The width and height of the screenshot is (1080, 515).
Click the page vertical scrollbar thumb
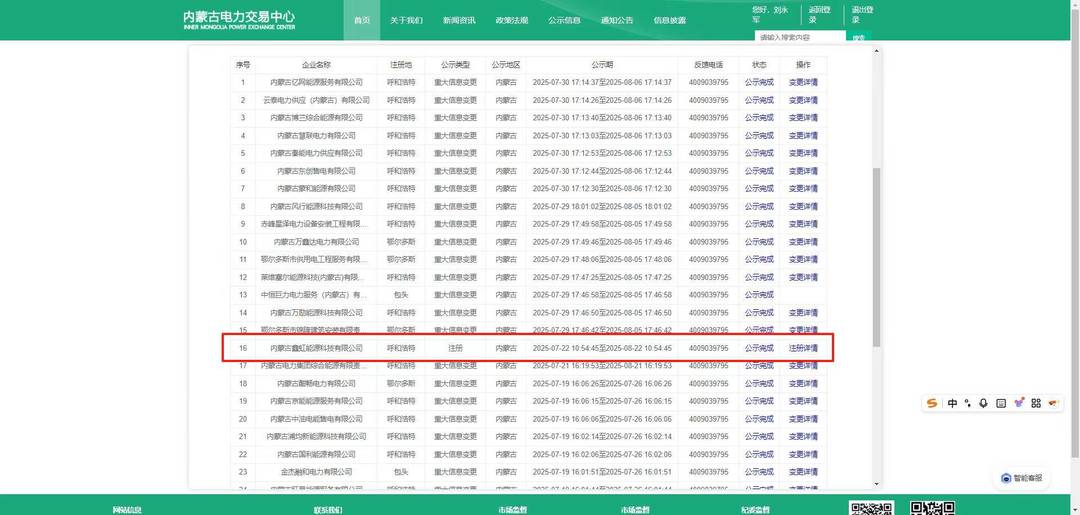coord(877,255)
